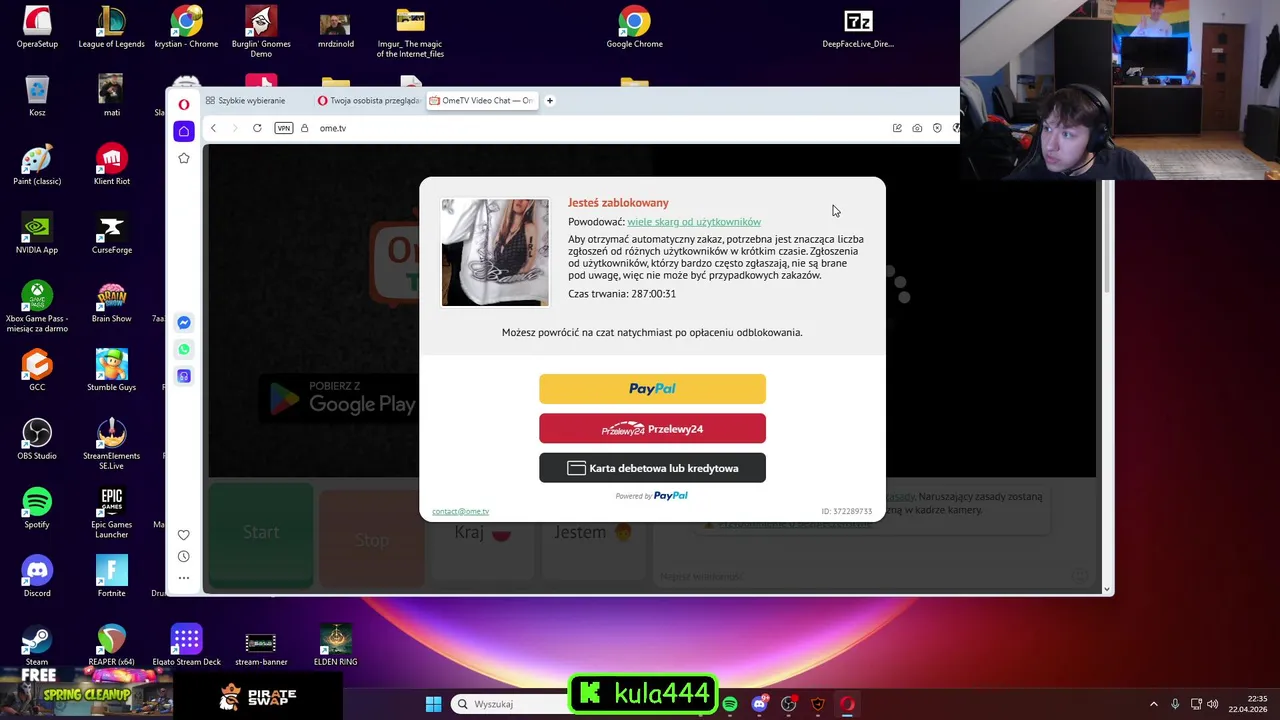Open DeepFaceLive 7z archive icon
The height and width of the screenshot is (720, 1280).
tap(858, 28)
